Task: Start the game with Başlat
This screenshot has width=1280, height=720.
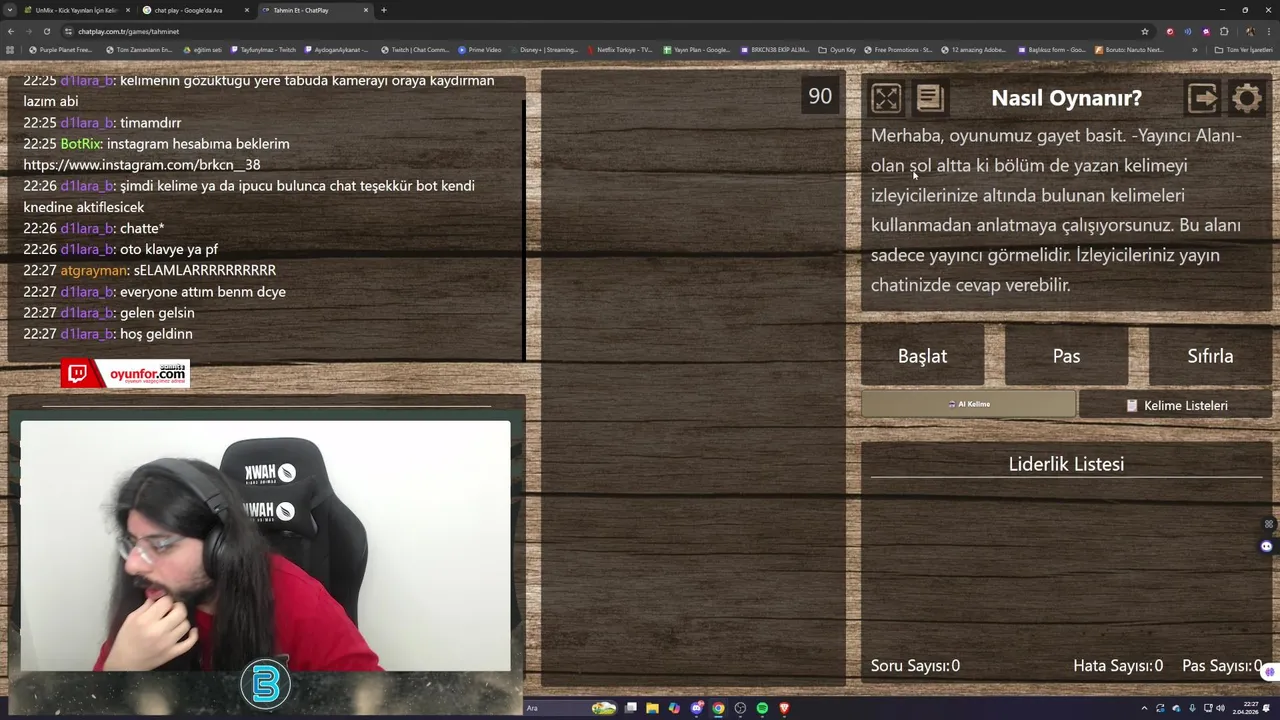Action: click(922, 356)
